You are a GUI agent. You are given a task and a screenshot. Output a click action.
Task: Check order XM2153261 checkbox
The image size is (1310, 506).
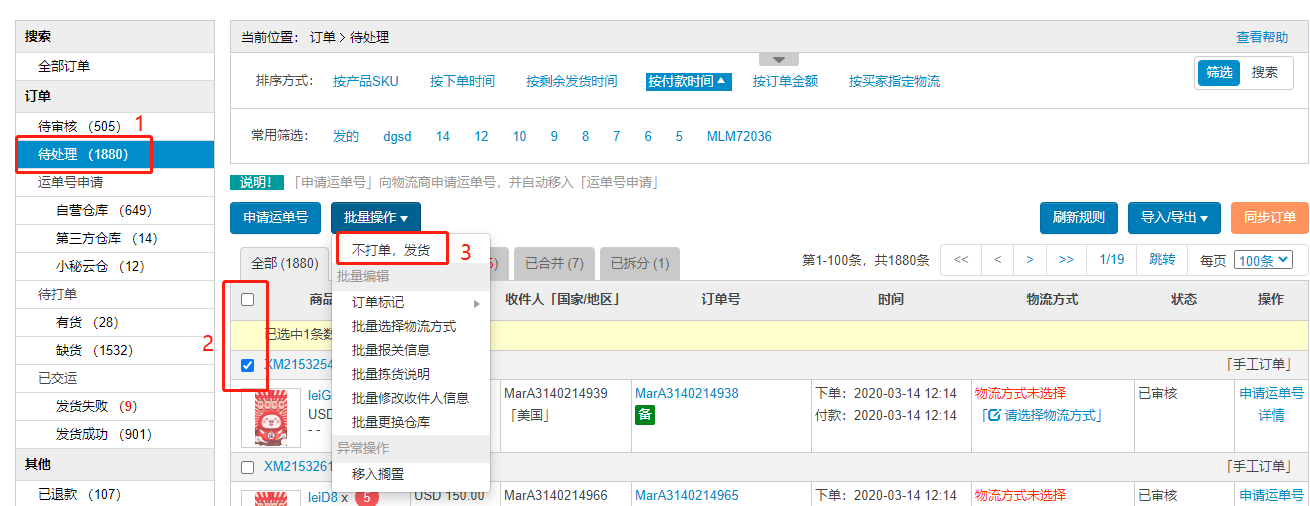point(248,467)
